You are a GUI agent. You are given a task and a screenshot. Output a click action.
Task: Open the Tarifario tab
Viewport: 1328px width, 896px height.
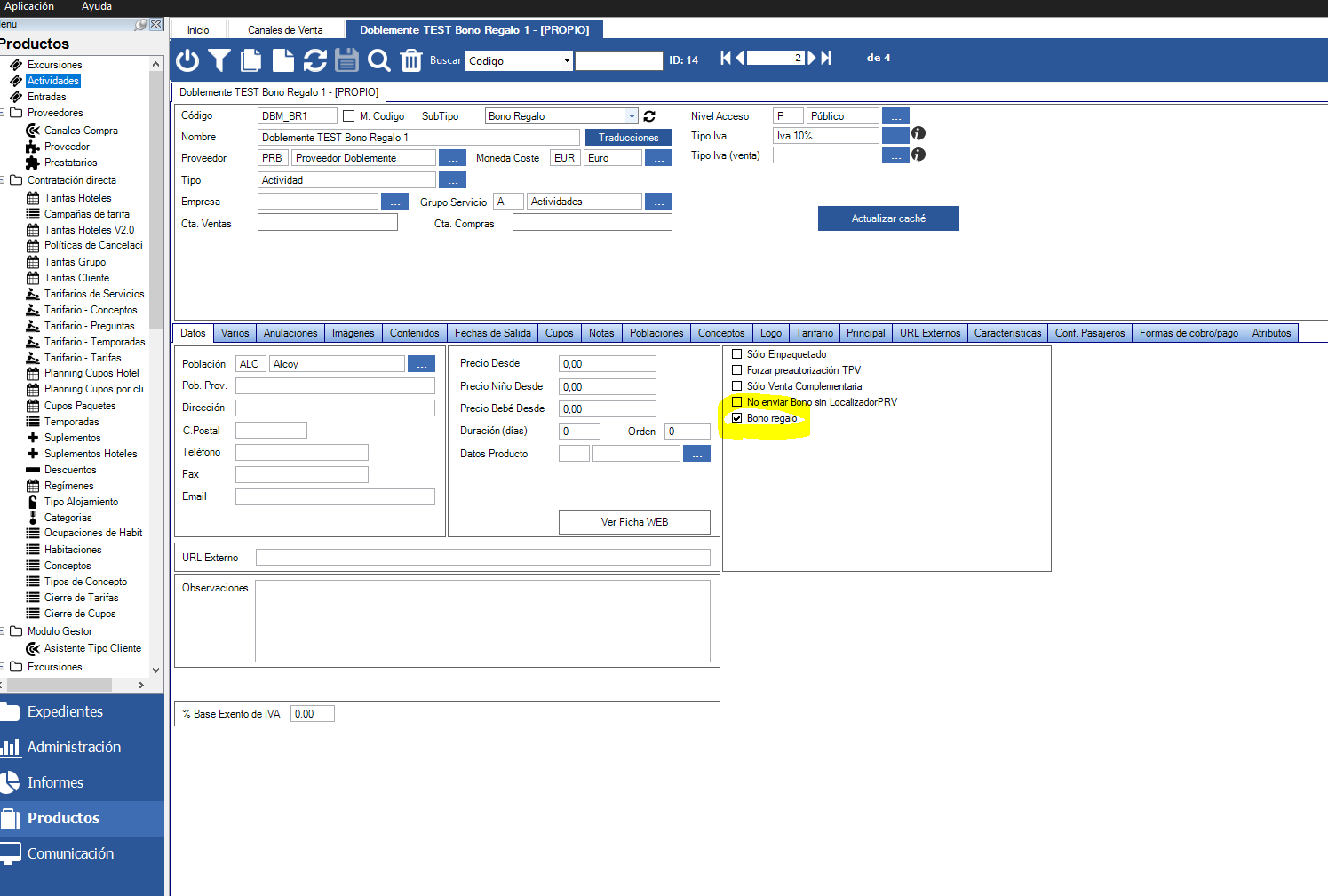click(x=815, y=333)
